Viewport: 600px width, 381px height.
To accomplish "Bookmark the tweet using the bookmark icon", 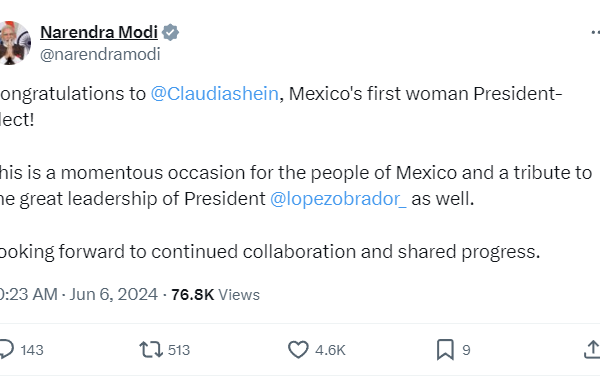I will pyautogui.click(x=445, y=350).
